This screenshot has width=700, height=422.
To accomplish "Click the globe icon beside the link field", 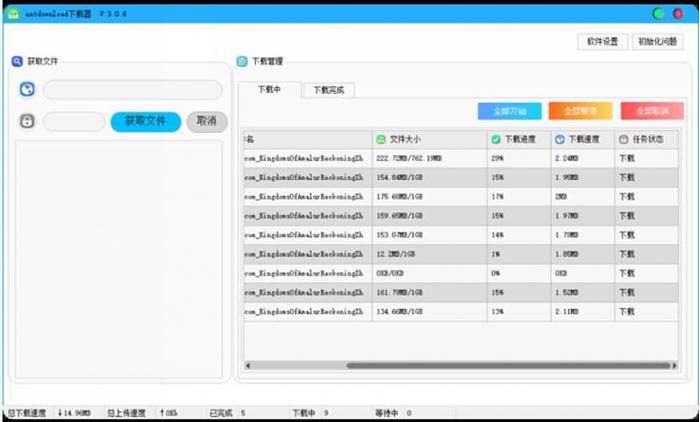I will (x=27, y=90).
